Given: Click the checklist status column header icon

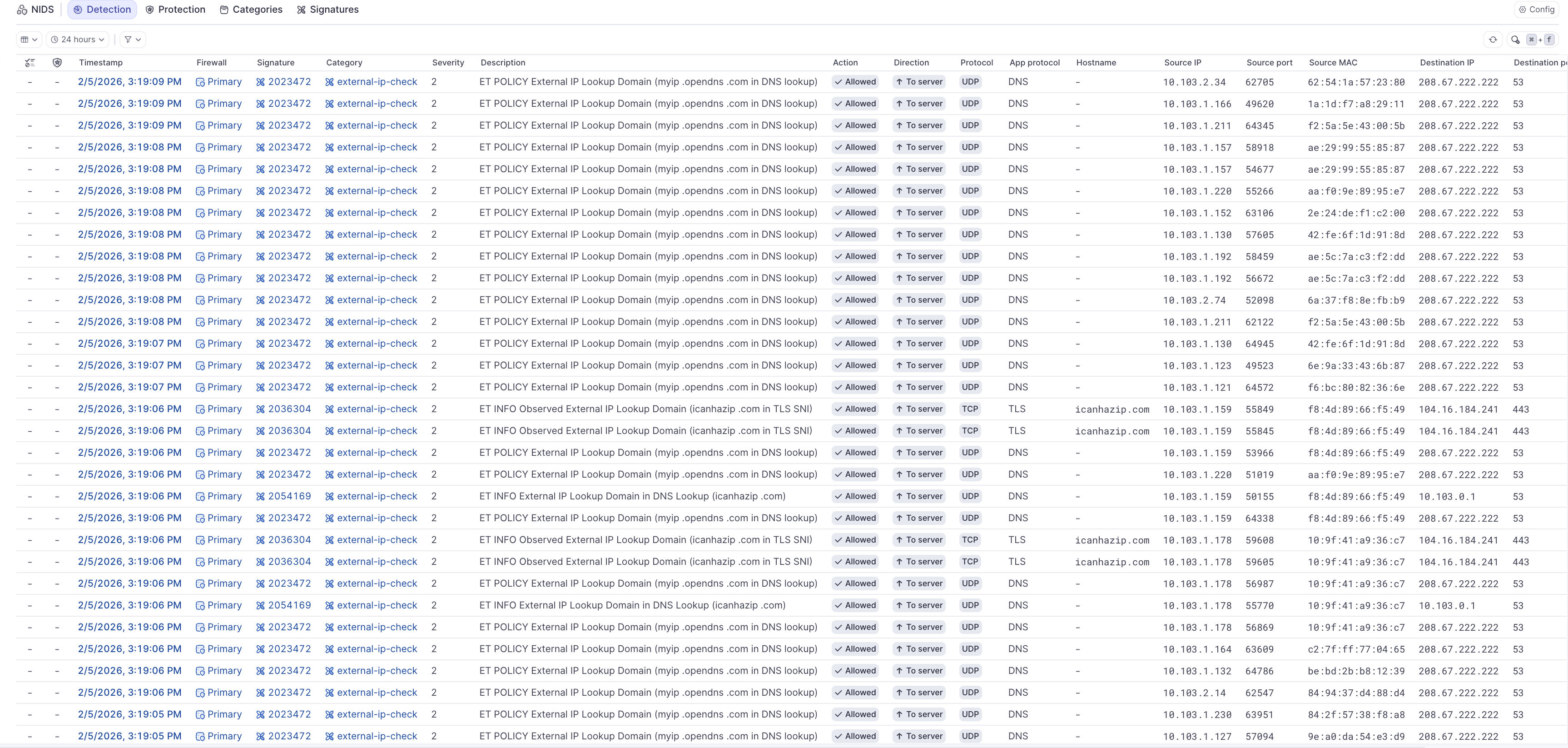Looking at the screenshot, I should pos(30,63).
